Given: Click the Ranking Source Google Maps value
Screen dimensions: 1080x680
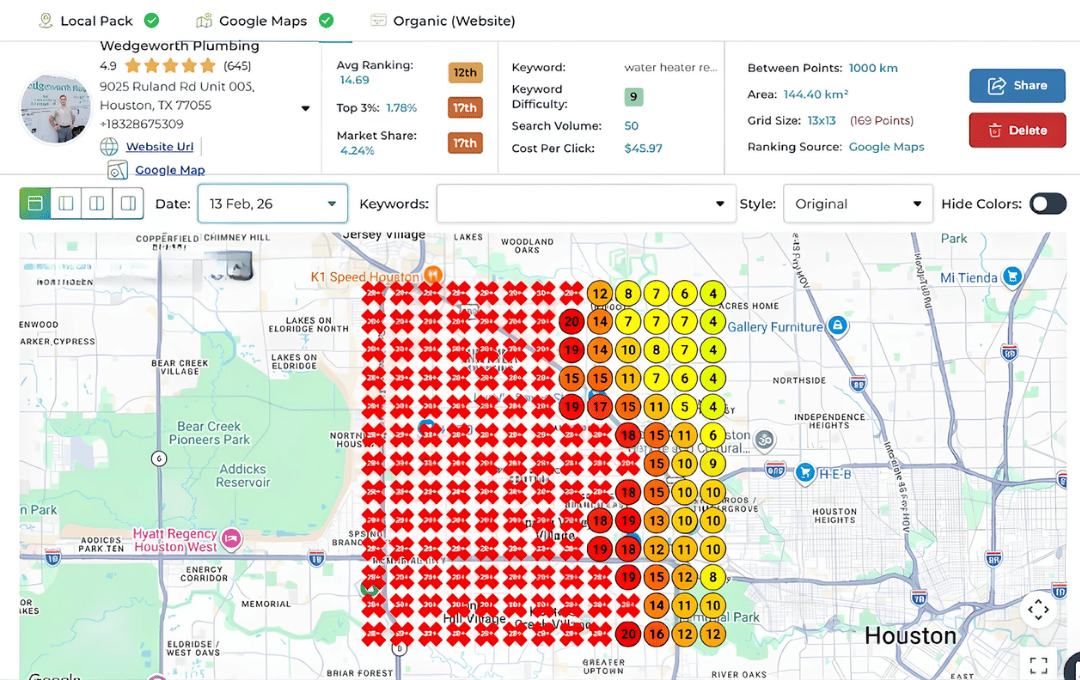Looking at the screenshot, I should [x=886, y=147].
